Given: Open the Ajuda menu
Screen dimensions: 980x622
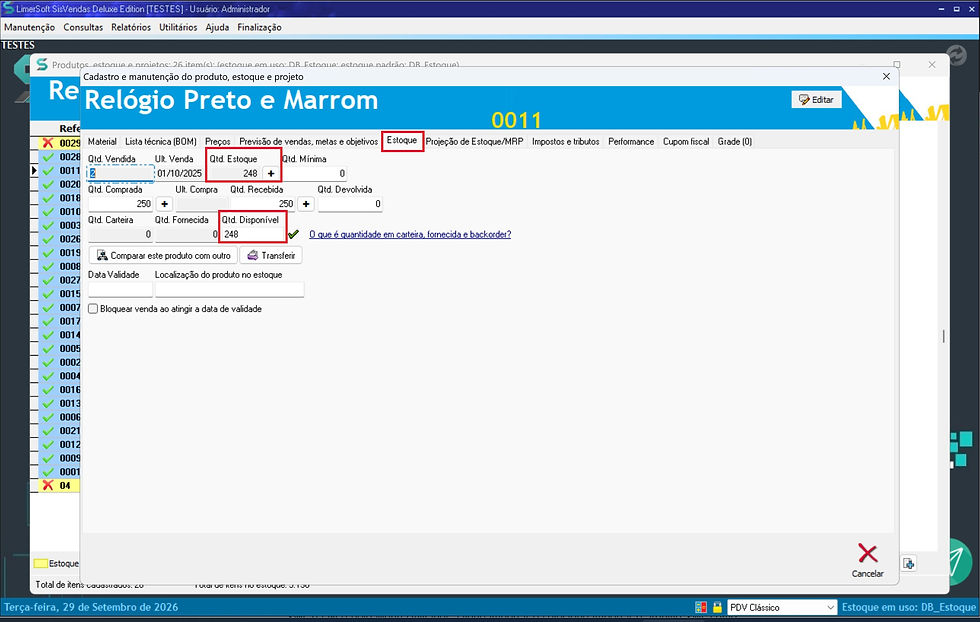Looking at the screenshot, I should pos(218,28).
